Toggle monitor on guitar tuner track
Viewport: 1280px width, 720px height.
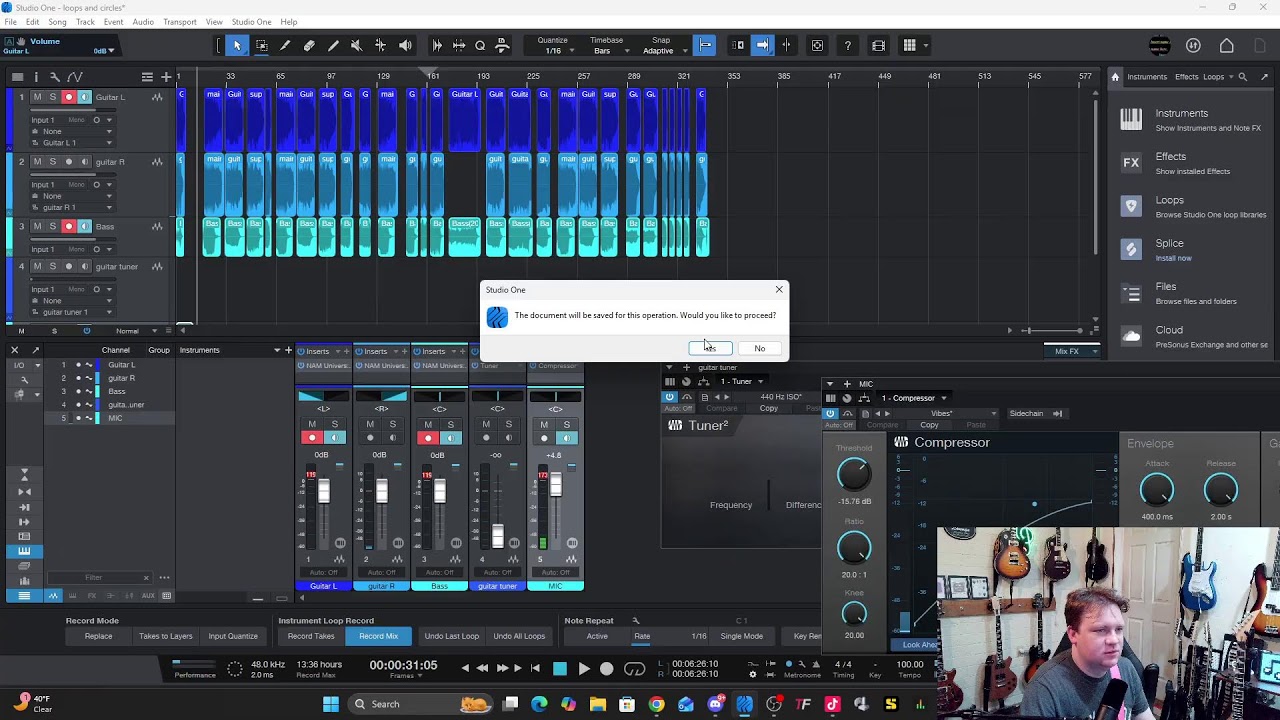click(x=84, y=267)
